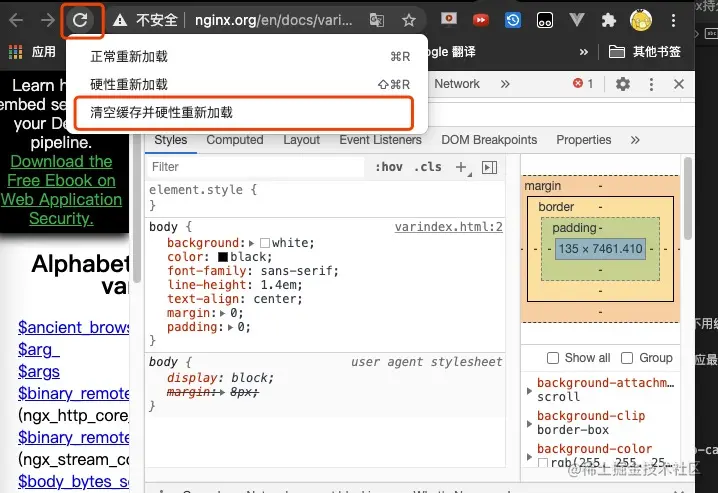Expand the background-attachment computed property
Viewport: 718px width, 493px height.
529,390
